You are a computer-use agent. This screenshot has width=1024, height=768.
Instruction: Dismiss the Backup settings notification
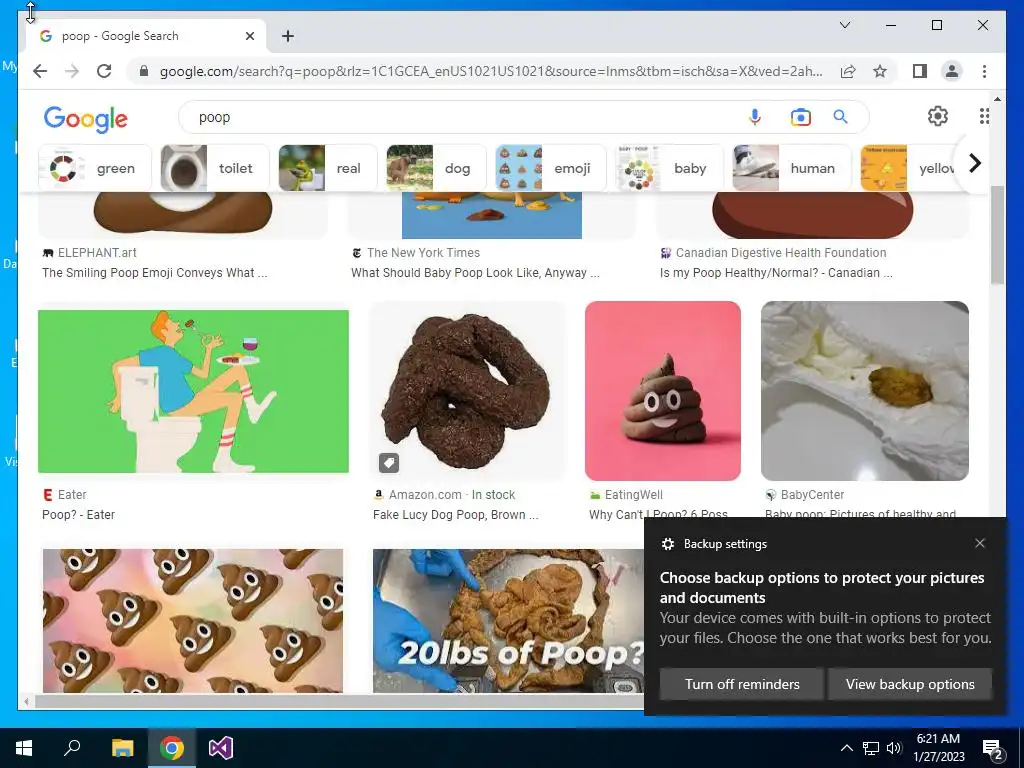coord(980,543)
